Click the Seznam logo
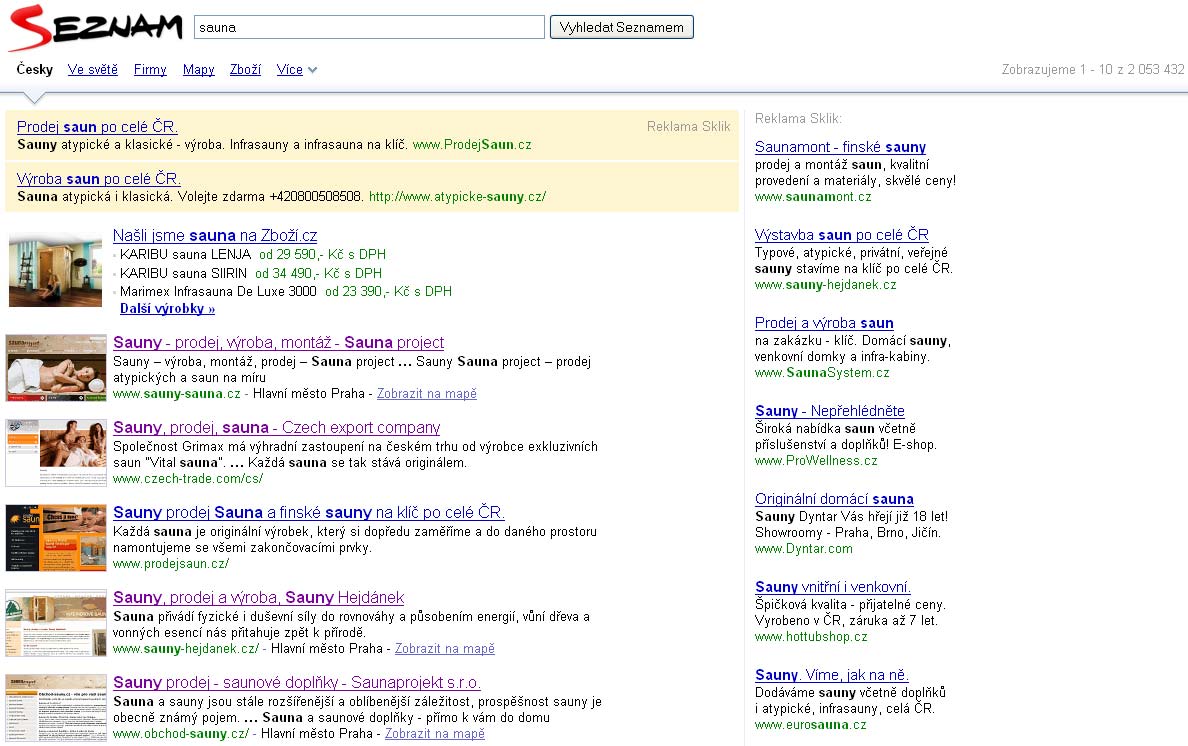This screenshot has height=746, width=1188. [x=95, y=27]
